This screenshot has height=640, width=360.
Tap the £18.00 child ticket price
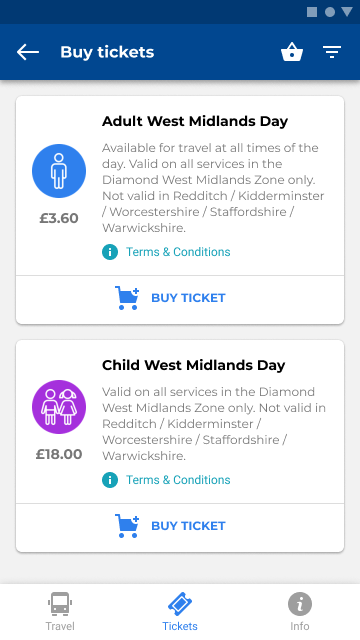(x=59, y=454)
